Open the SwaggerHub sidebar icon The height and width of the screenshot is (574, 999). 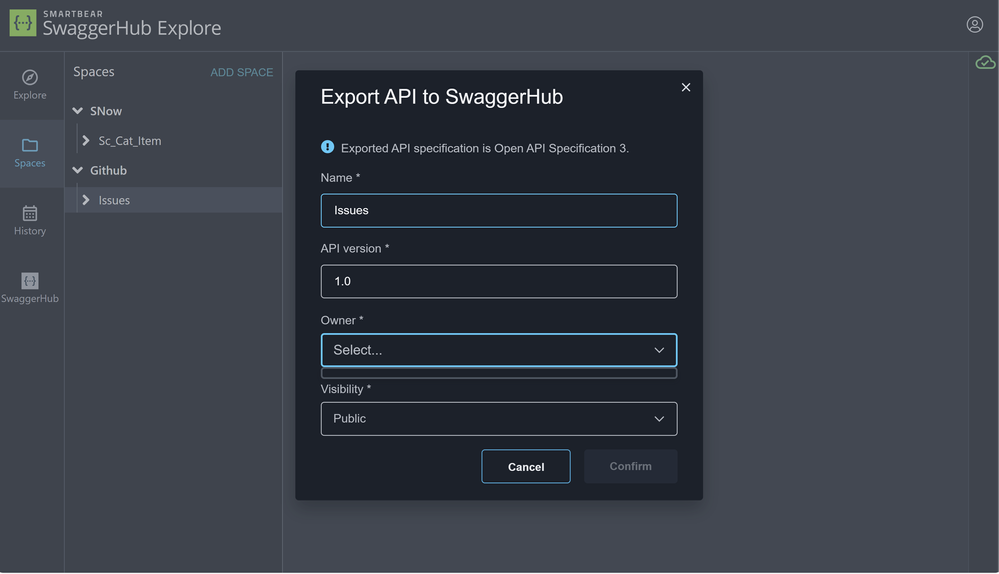coord(30,281)
